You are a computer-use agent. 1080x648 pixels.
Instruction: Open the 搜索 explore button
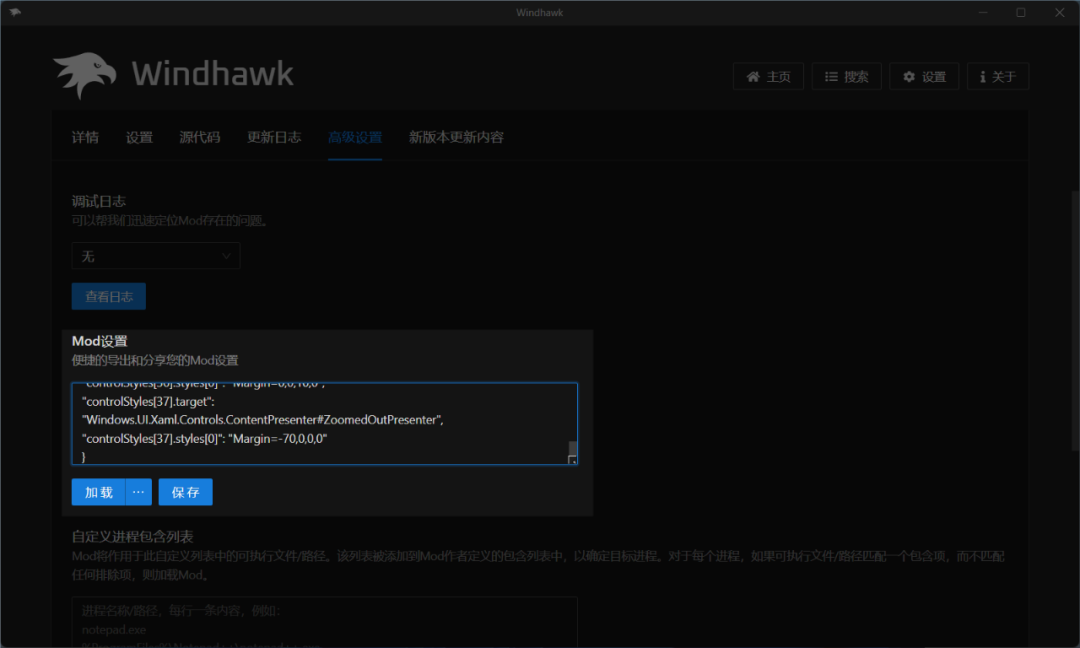[847, 76]
